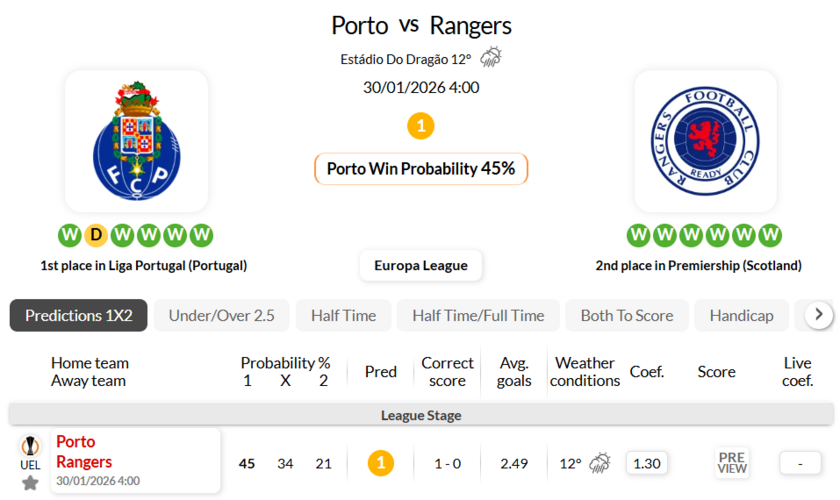Click the Rangers Football Club crest
This screenshot has height=500, width=840.
click(705, 140)
